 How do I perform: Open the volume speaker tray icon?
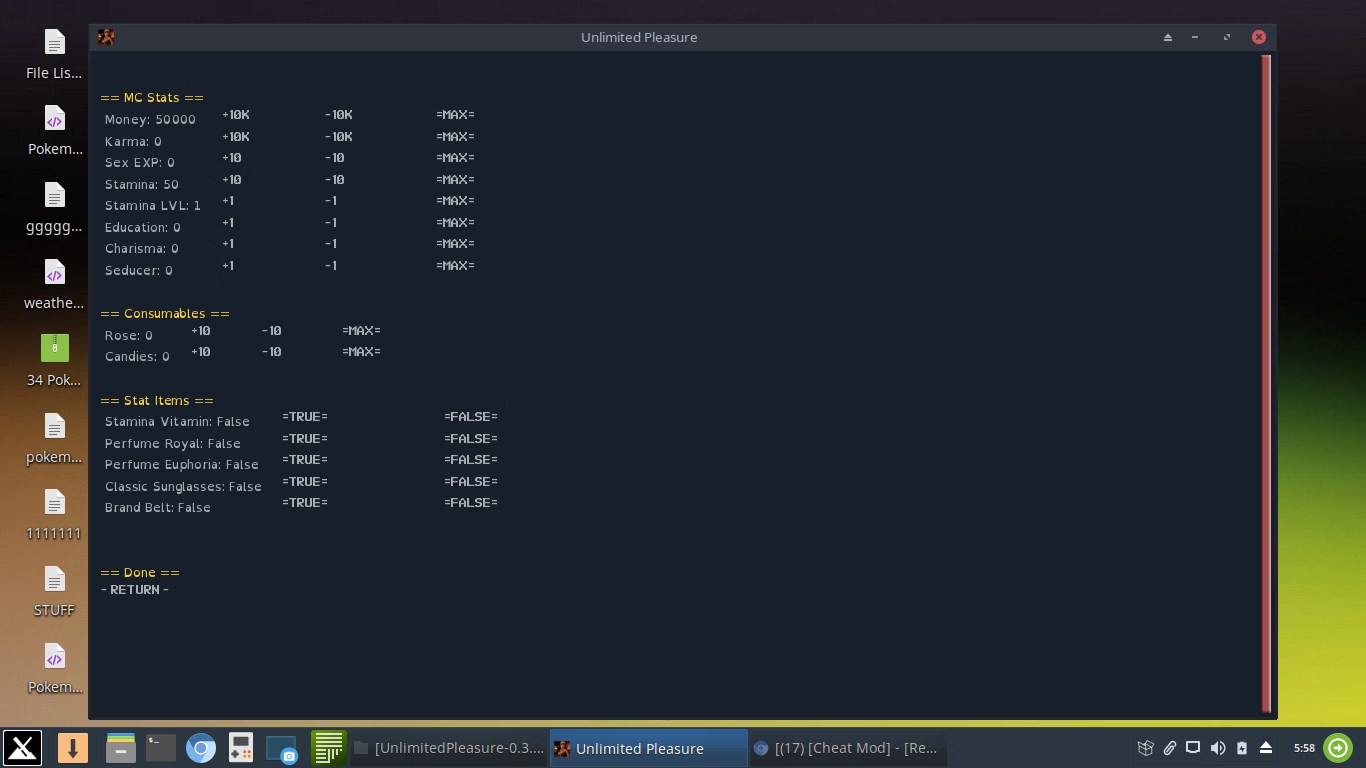(1218, 748)
